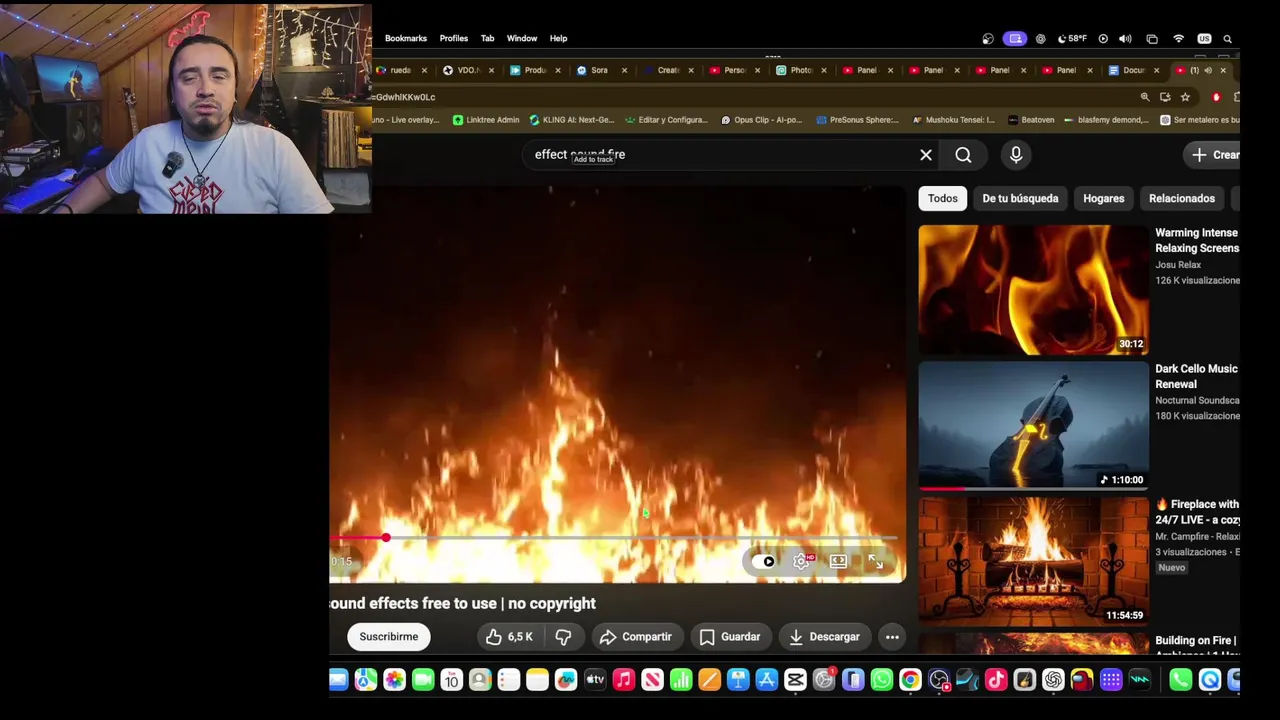Click the zoom magnifier icon in address bar
The height and width of the screenshot is (720, 1280).
click(1145, 97)
